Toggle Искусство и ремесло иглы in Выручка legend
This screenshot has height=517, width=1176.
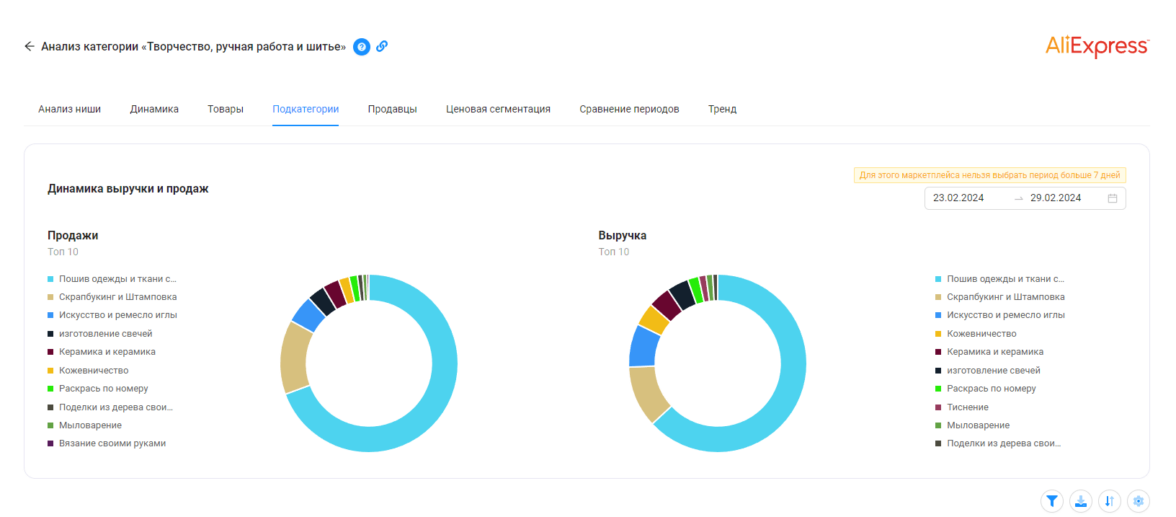tap(1000, 315)
